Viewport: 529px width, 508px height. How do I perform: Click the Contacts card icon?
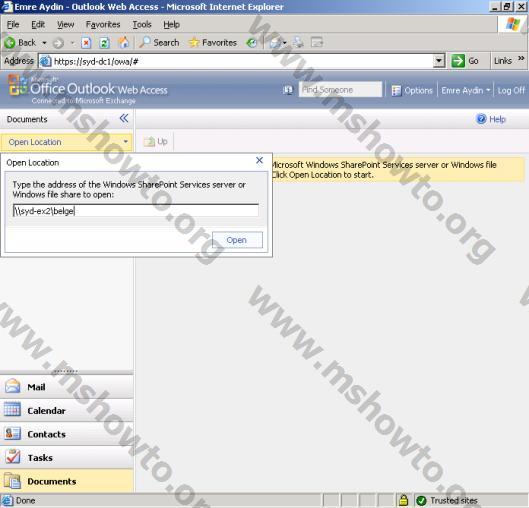click(x=12, y=433)
